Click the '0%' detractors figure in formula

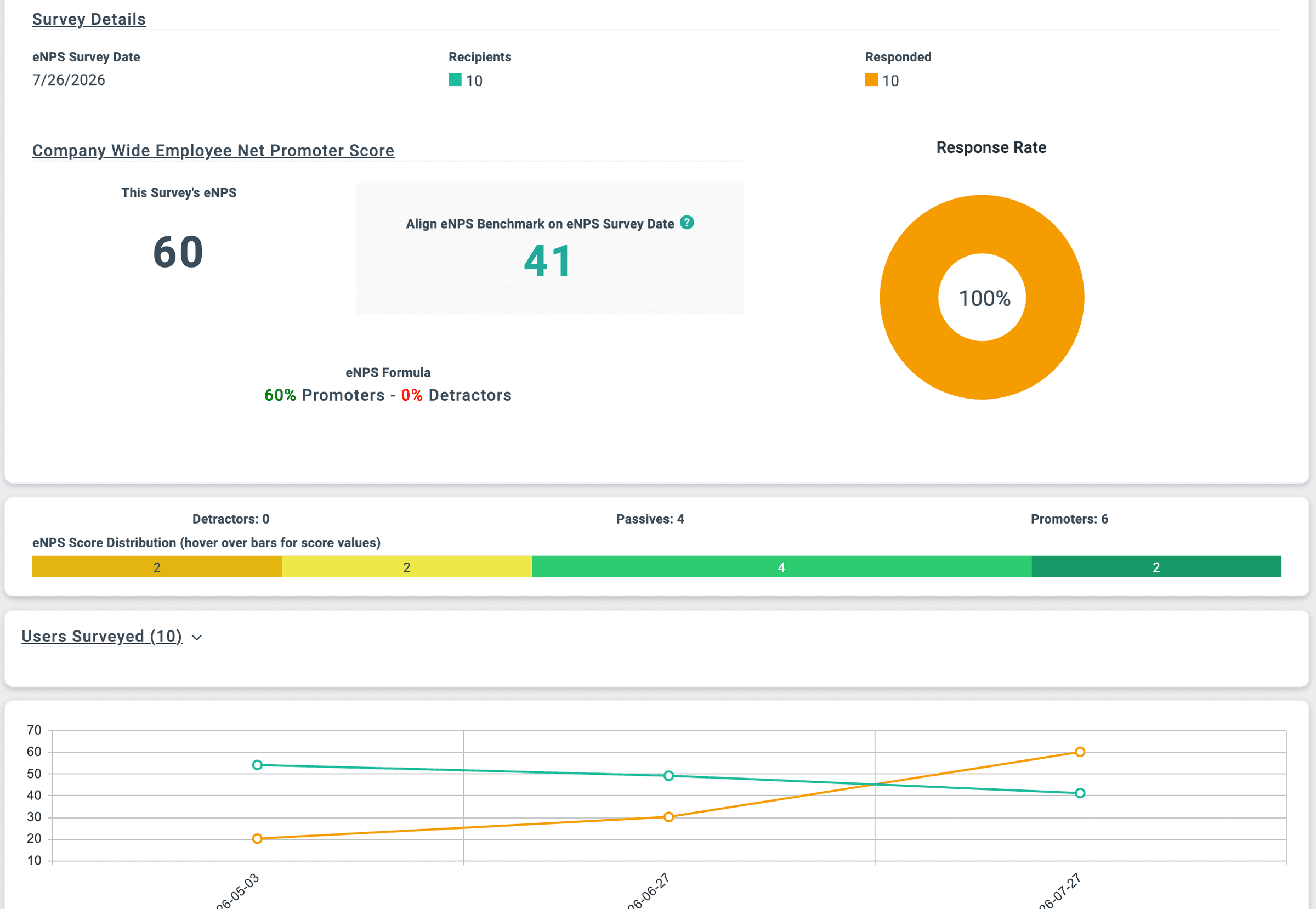coord(411,395)
